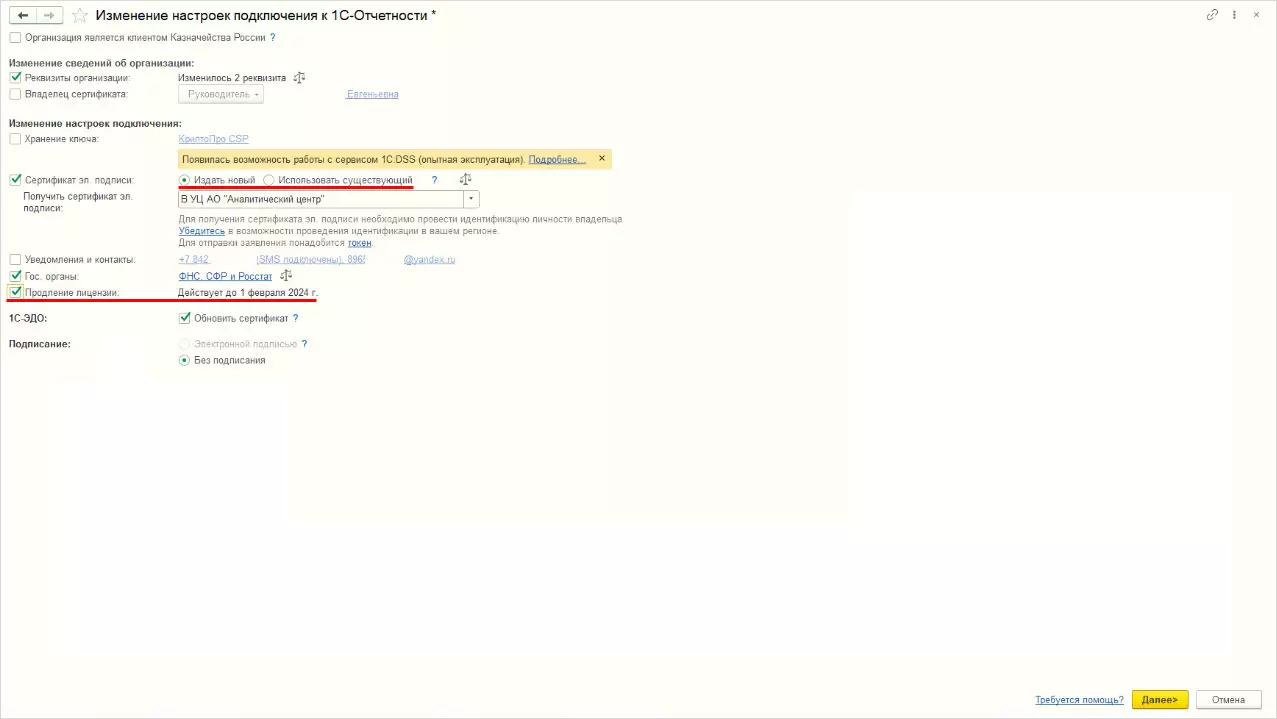Proceed with the Далее> button
This screenshot has width=1277, height=719.
(x=1160, y=700)
